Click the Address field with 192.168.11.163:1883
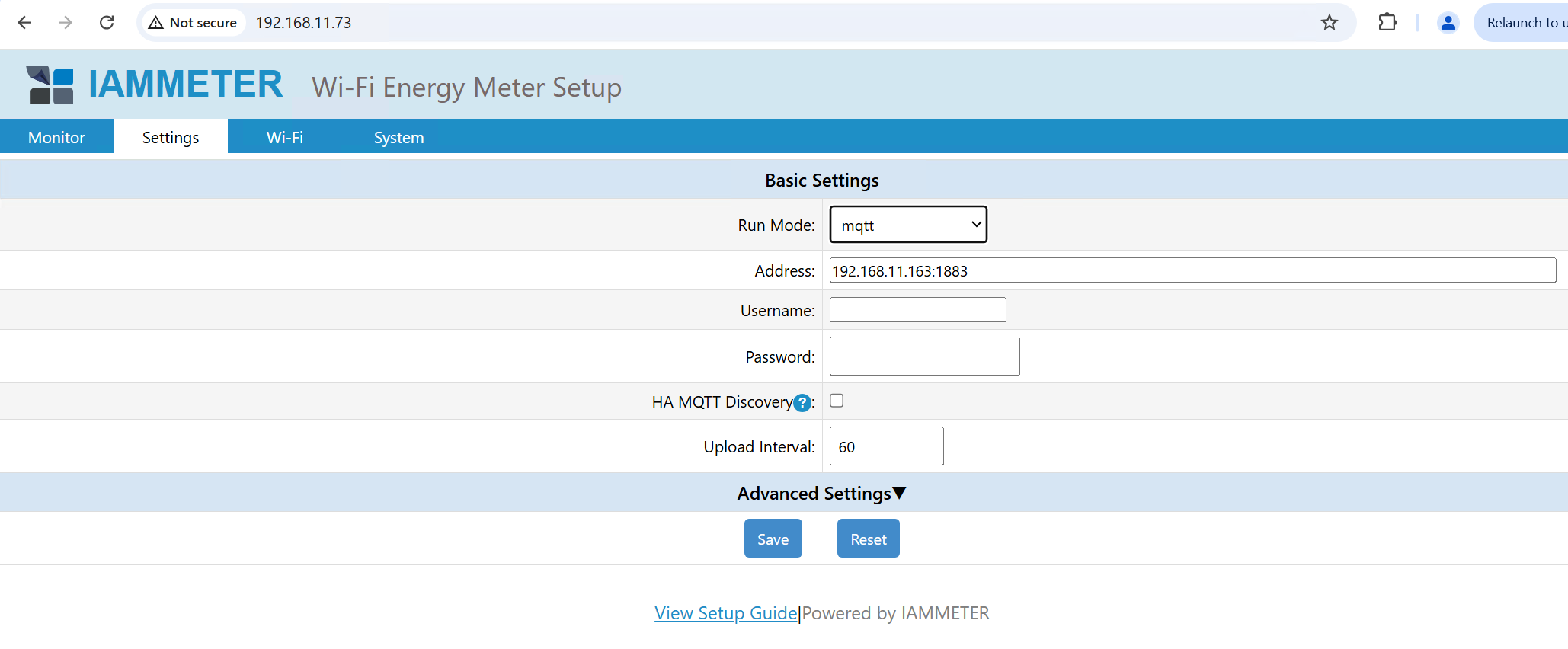The width and height of the screenshot is (1568, 649). click(1192, 270)
